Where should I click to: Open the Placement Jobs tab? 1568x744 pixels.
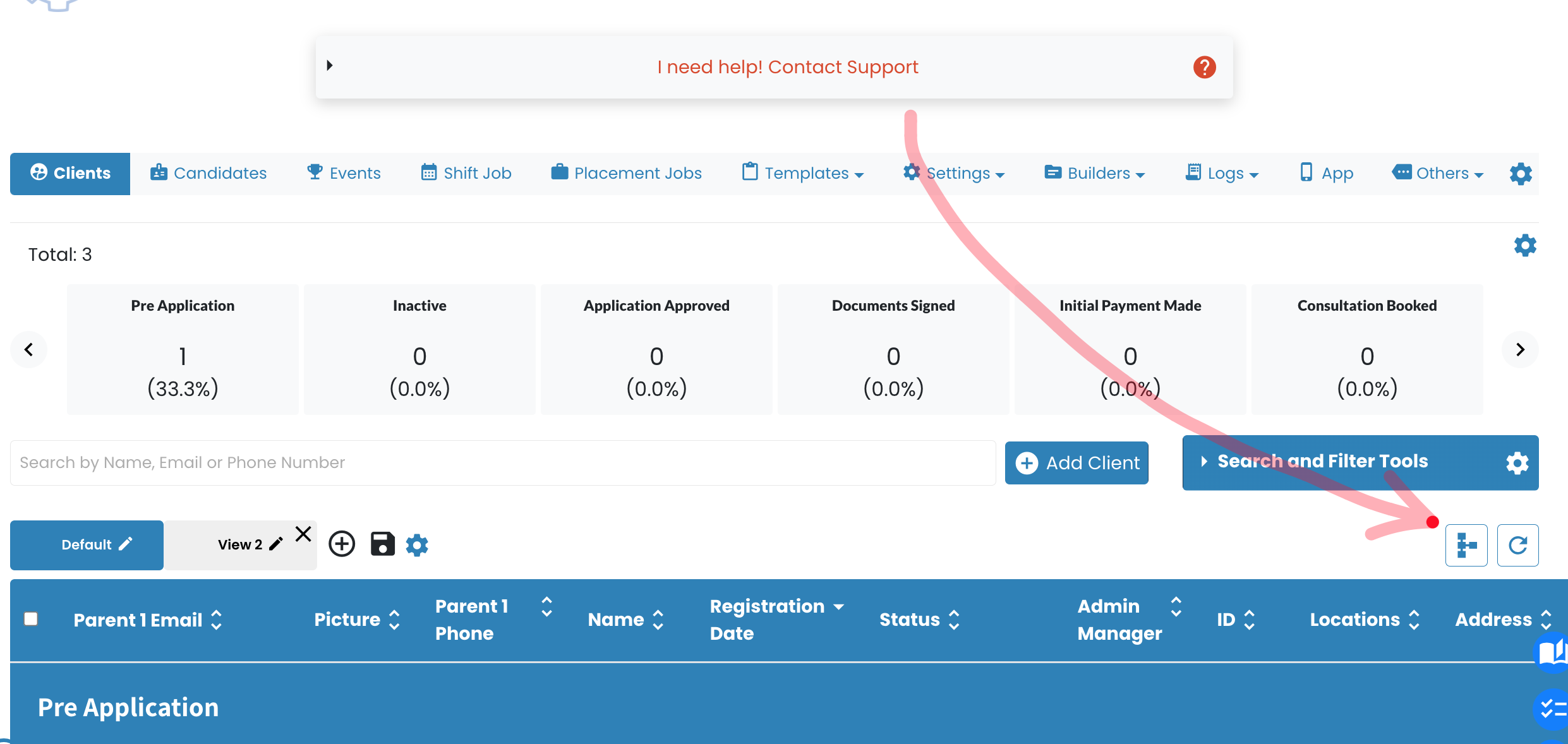pos(626,173)
